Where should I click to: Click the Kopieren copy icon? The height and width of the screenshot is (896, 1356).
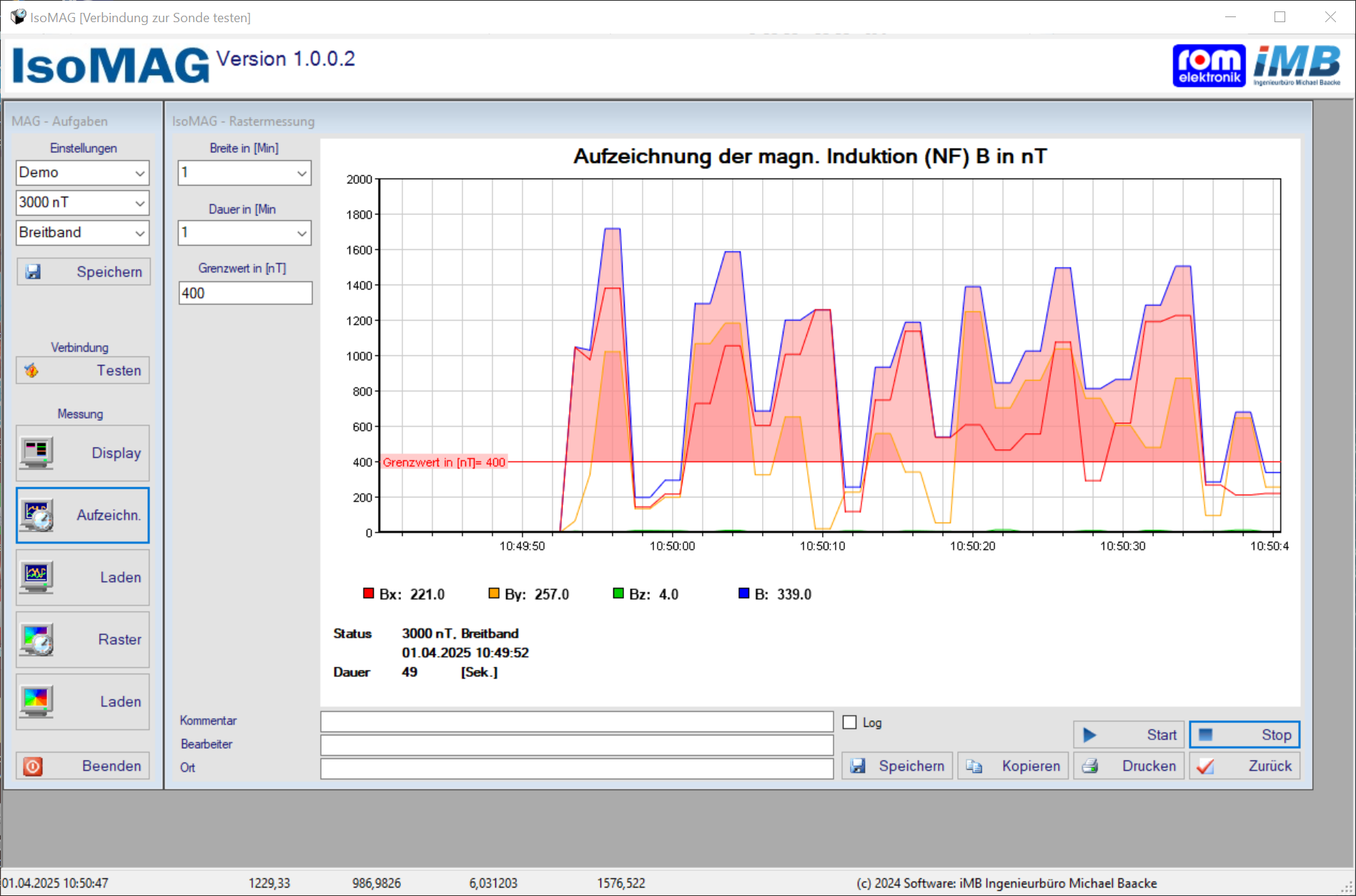[974, 766]
